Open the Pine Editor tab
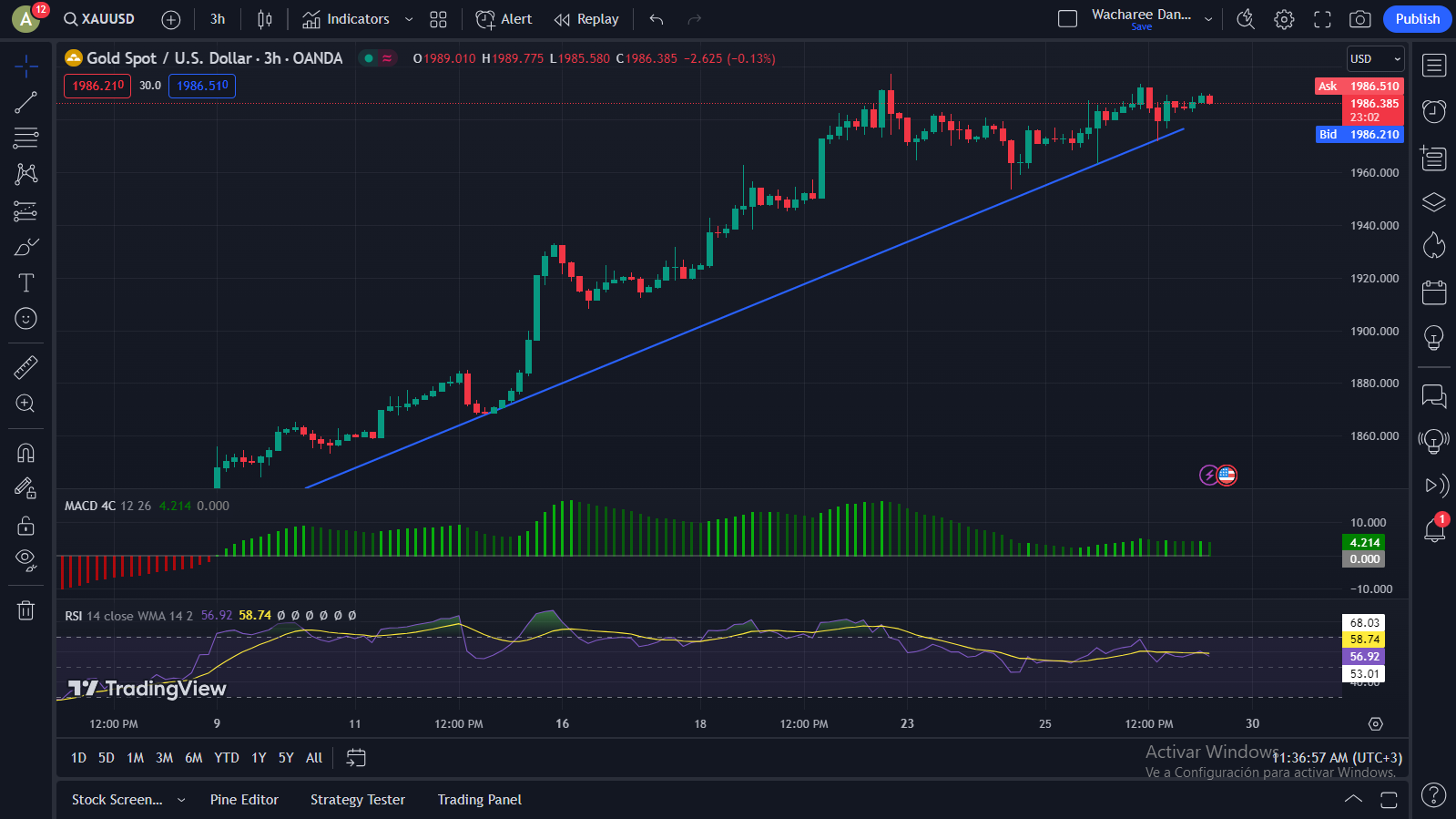Screen dimensions: 1456x819 pyautogui.click(x=244, y=800)
